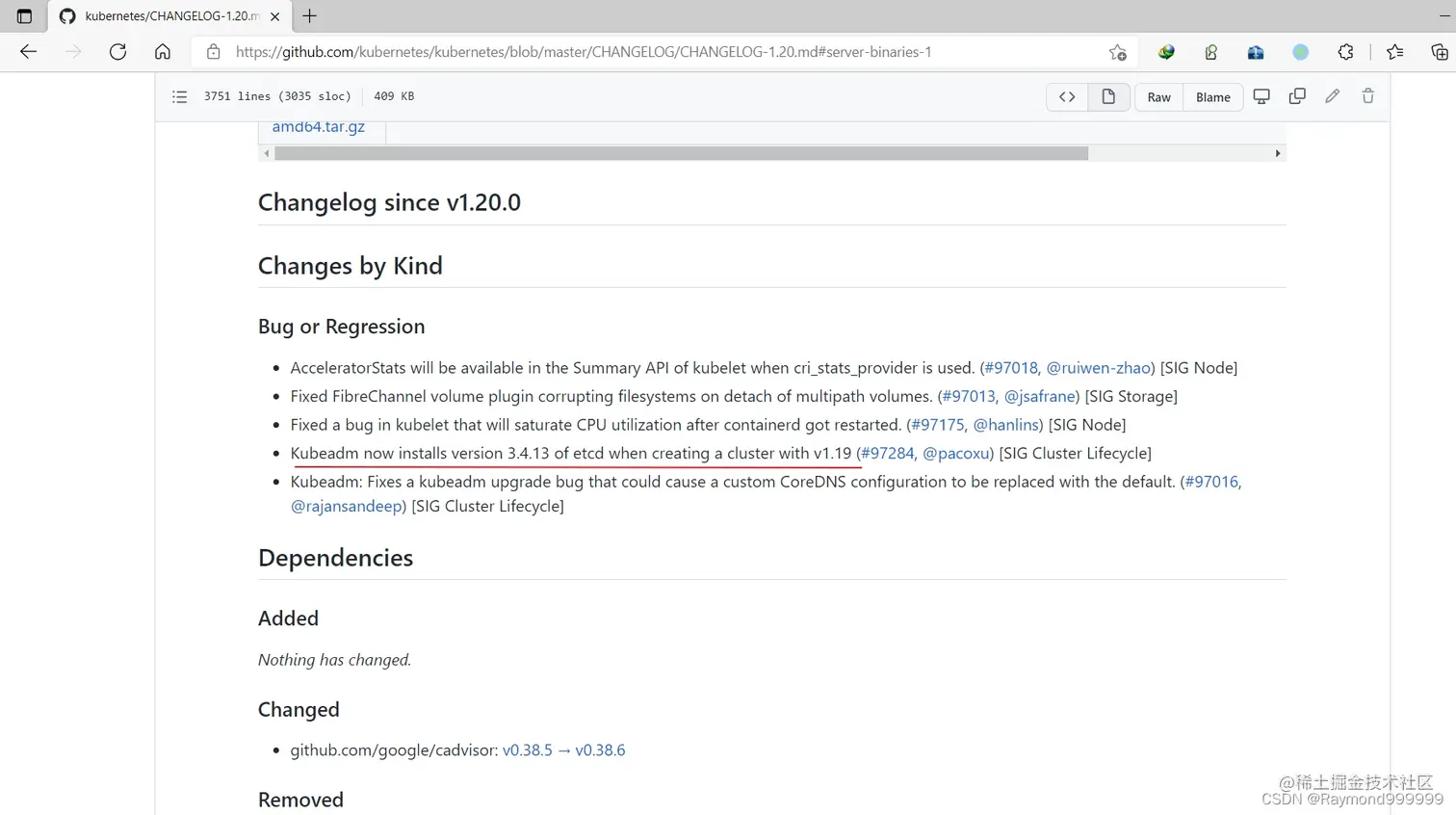1456x815 pixels.
Task: Visit @ruiwen-zhao profile
Action: click(x=1099, y=368)
